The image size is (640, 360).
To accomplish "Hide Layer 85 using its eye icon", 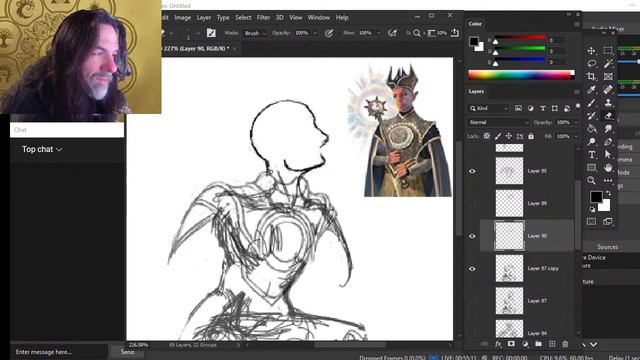I will (x=472, y=171).
